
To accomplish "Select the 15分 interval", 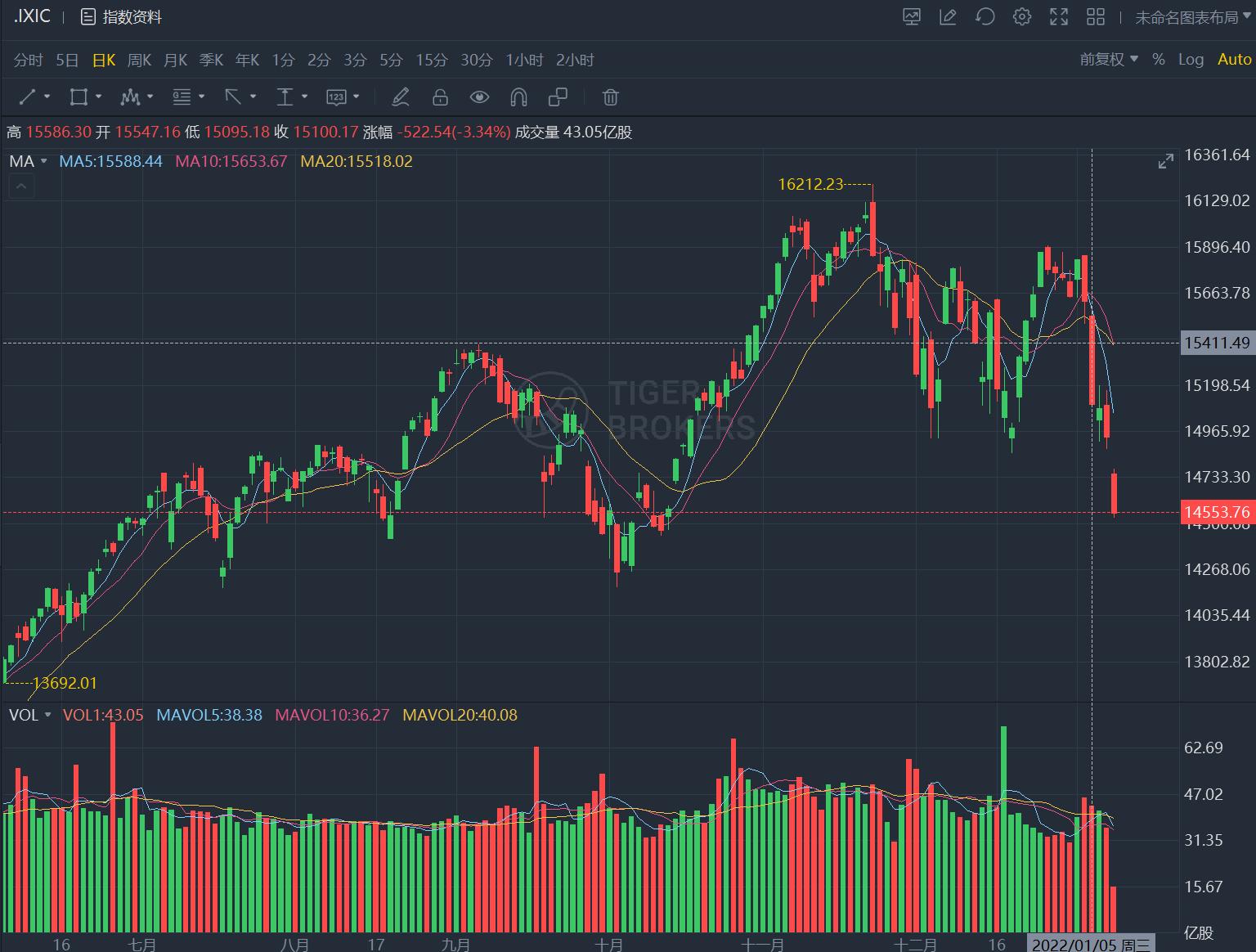I will 432,60.
